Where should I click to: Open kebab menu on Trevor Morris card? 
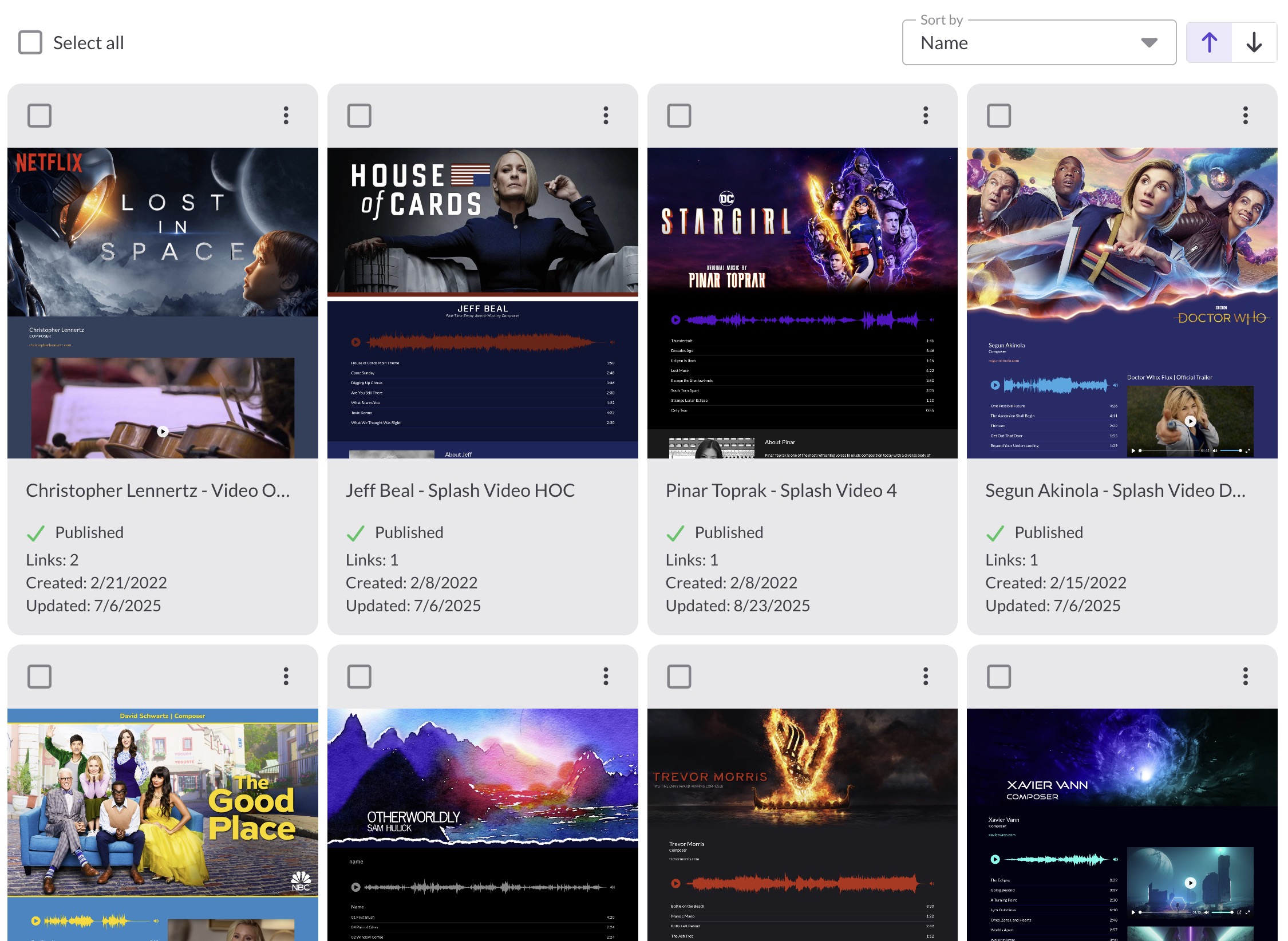pyautogui.click(x=926, y=677)
